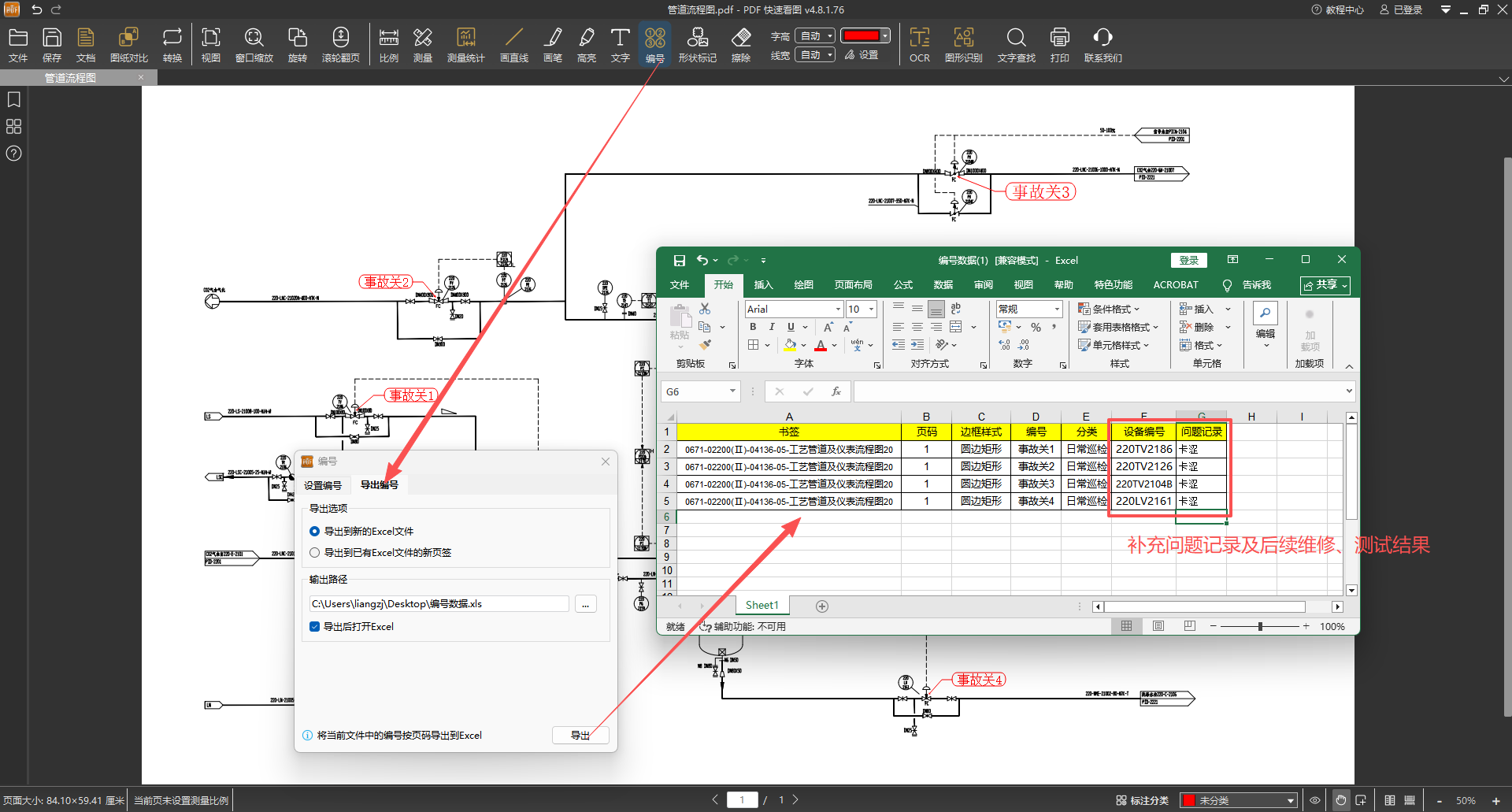This screenshot has height=812, width=1512.
Task: Uncheck the 导出后打开Excel checkbox
Action: (x=315, y=627)
